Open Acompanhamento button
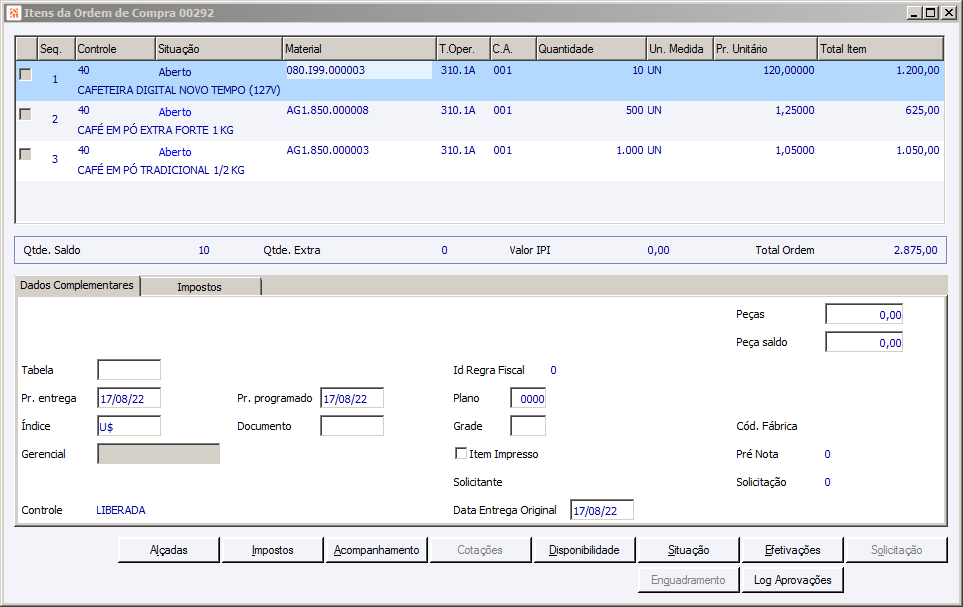 pyautogui.click(x=377, y=550)
